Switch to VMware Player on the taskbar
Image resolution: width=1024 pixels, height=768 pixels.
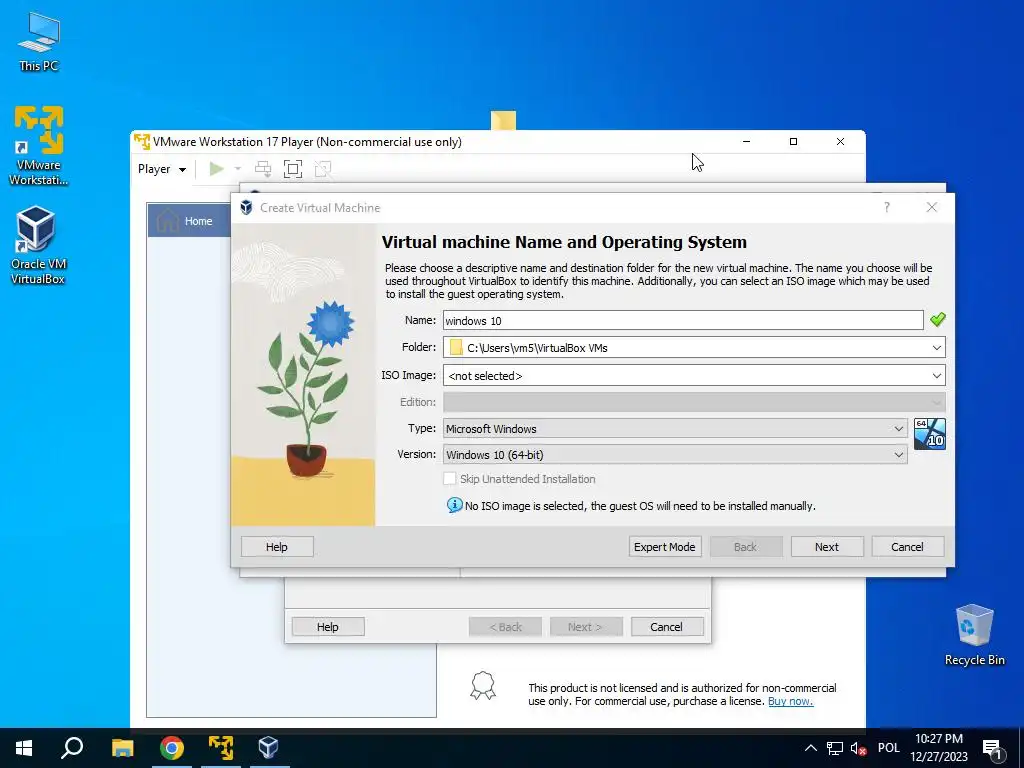[x=221, y=748]
